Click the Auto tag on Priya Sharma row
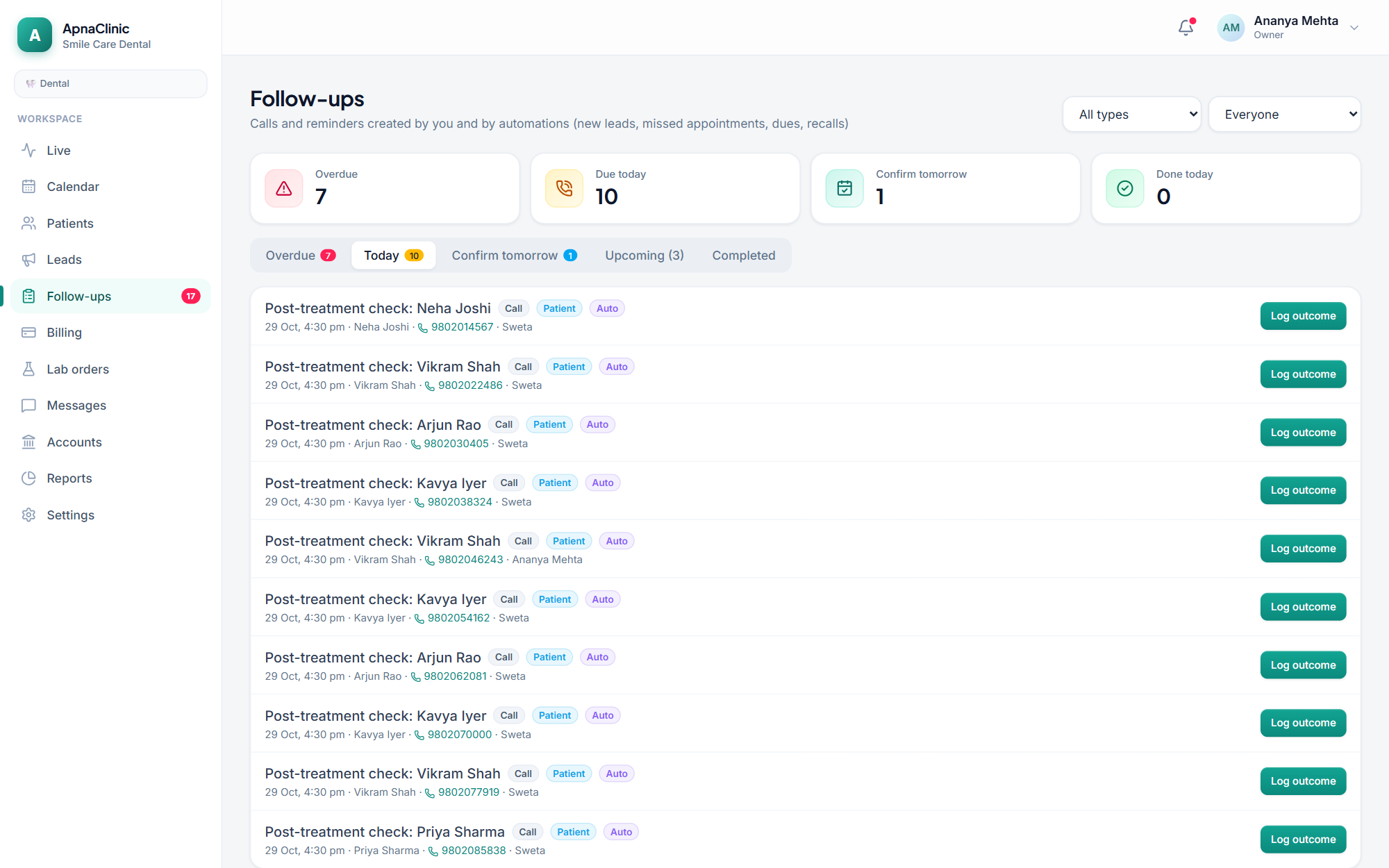 (x=621, y=832)
